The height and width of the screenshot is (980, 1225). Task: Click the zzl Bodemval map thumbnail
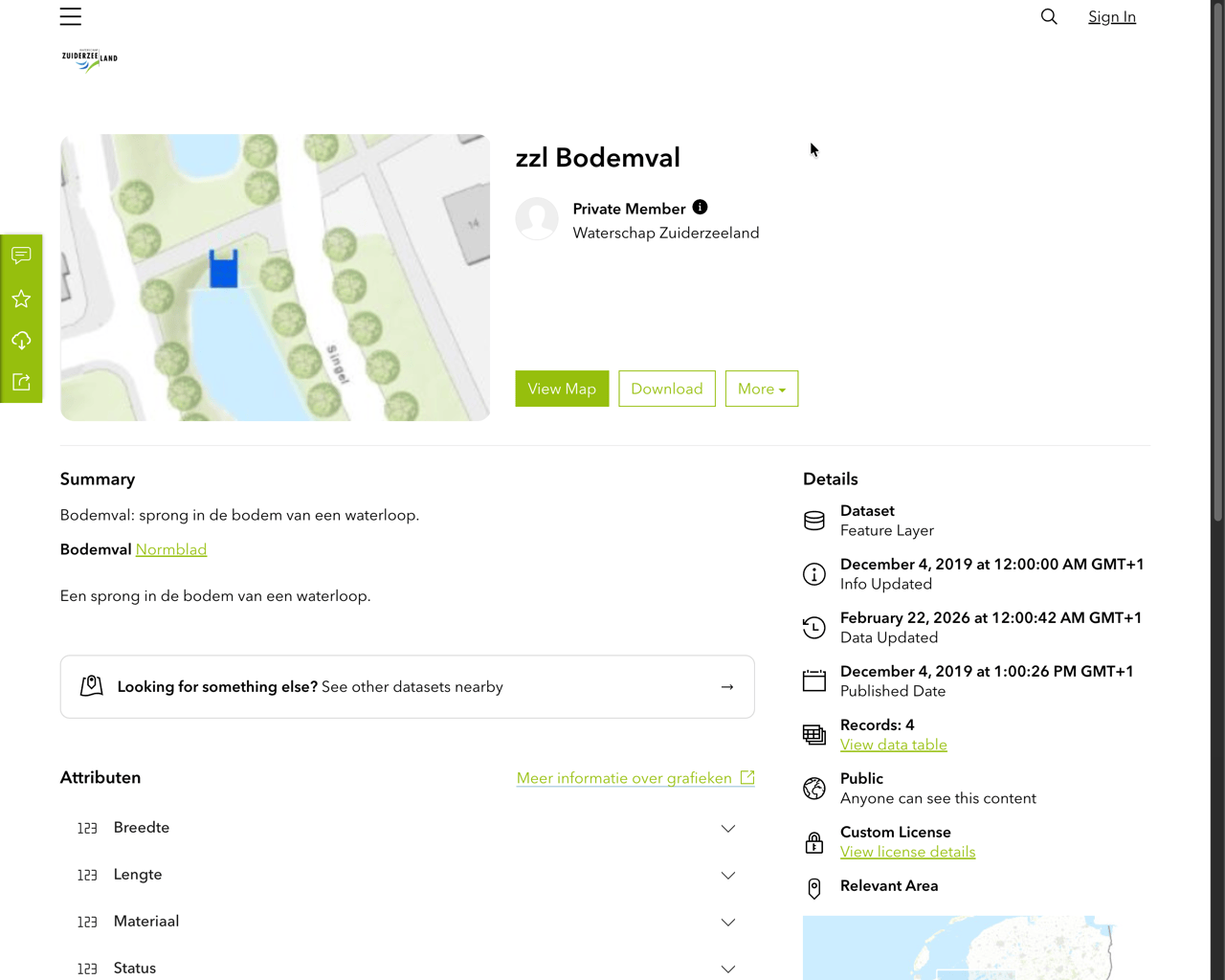click(275, 278)
